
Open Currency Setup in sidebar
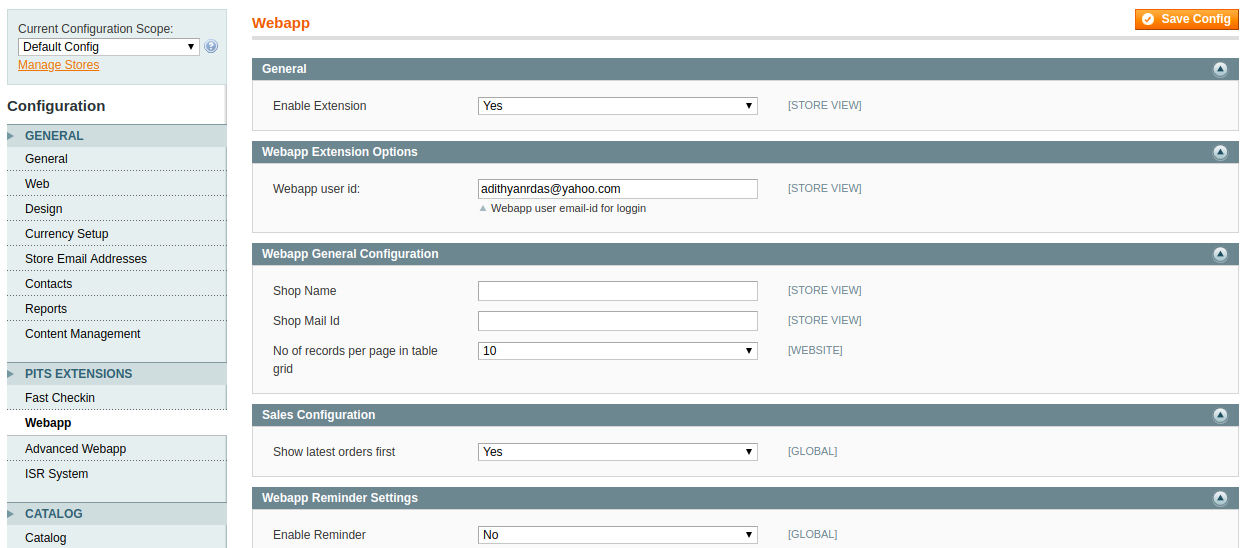[x=66, y=234]
